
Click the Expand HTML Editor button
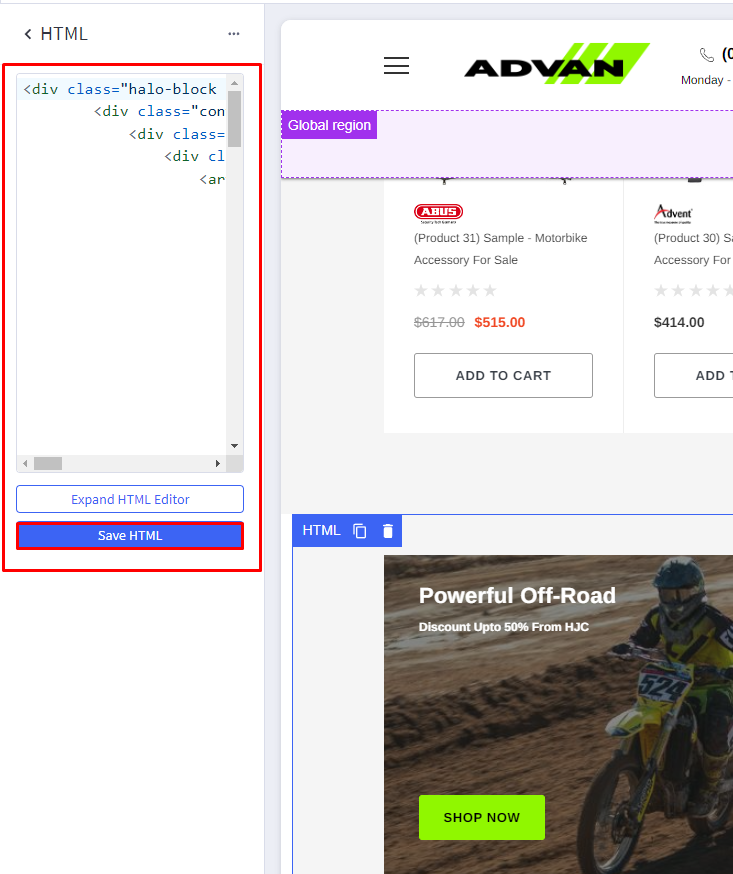click(130, 499)
